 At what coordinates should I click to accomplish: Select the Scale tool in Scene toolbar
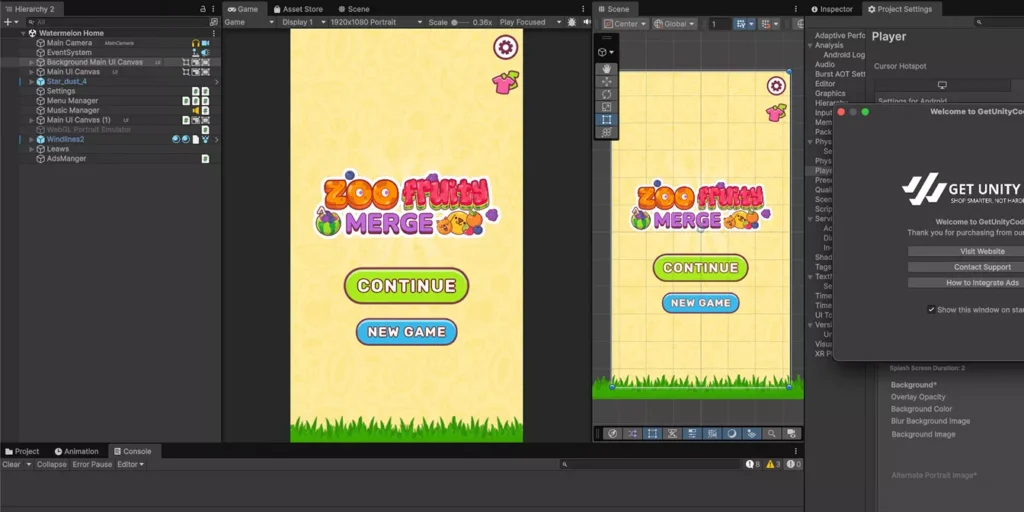[x=606, y=107]
